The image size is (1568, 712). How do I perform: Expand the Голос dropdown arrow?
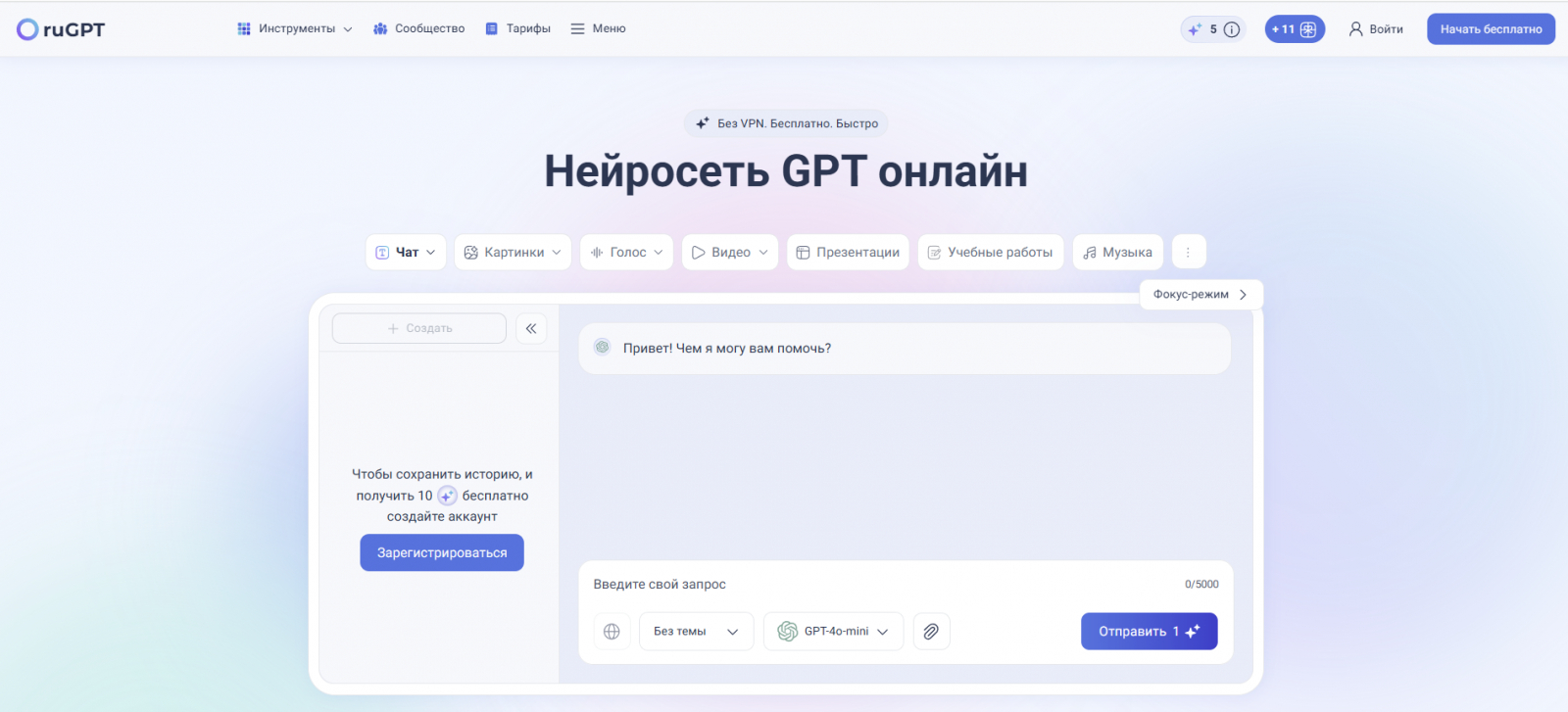(x=659, y=253)
